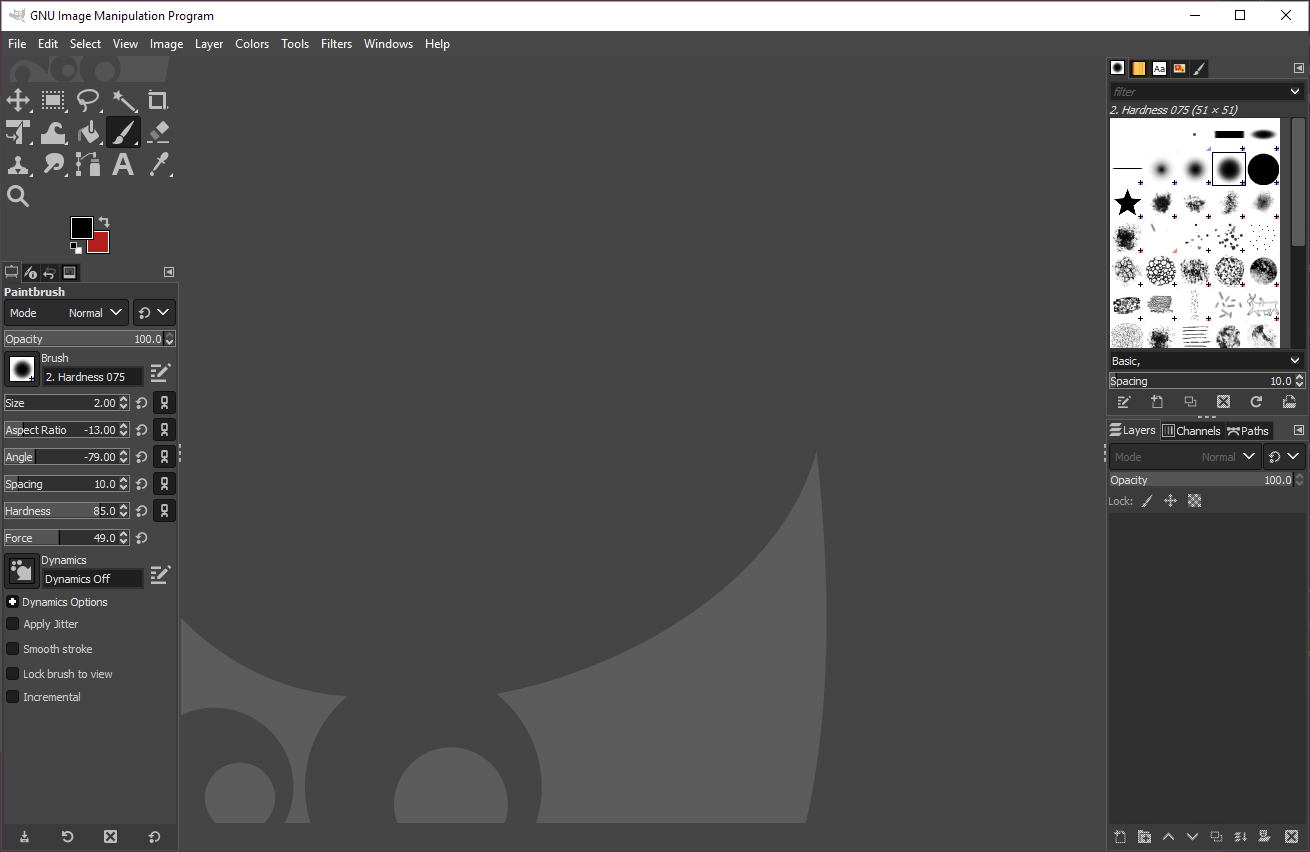Edit the Dynamics Off preset
The height and width of the screenshot is (852, 1310).
160,575
